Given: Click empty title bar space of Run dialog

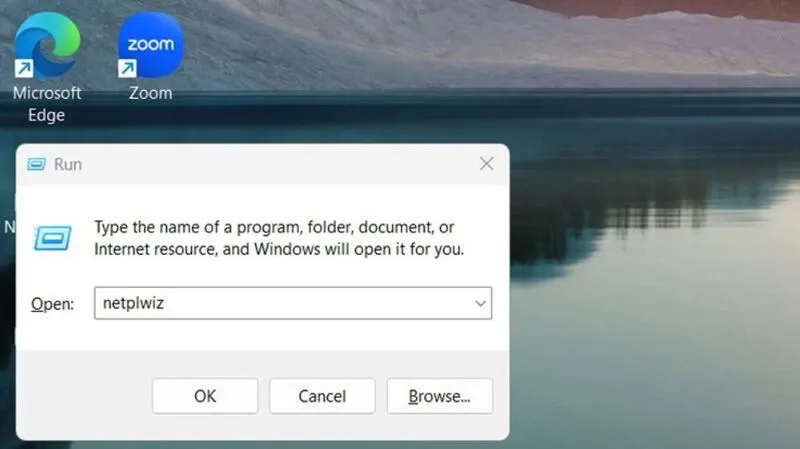Looking at the screenshot, I should click(280, 164).
